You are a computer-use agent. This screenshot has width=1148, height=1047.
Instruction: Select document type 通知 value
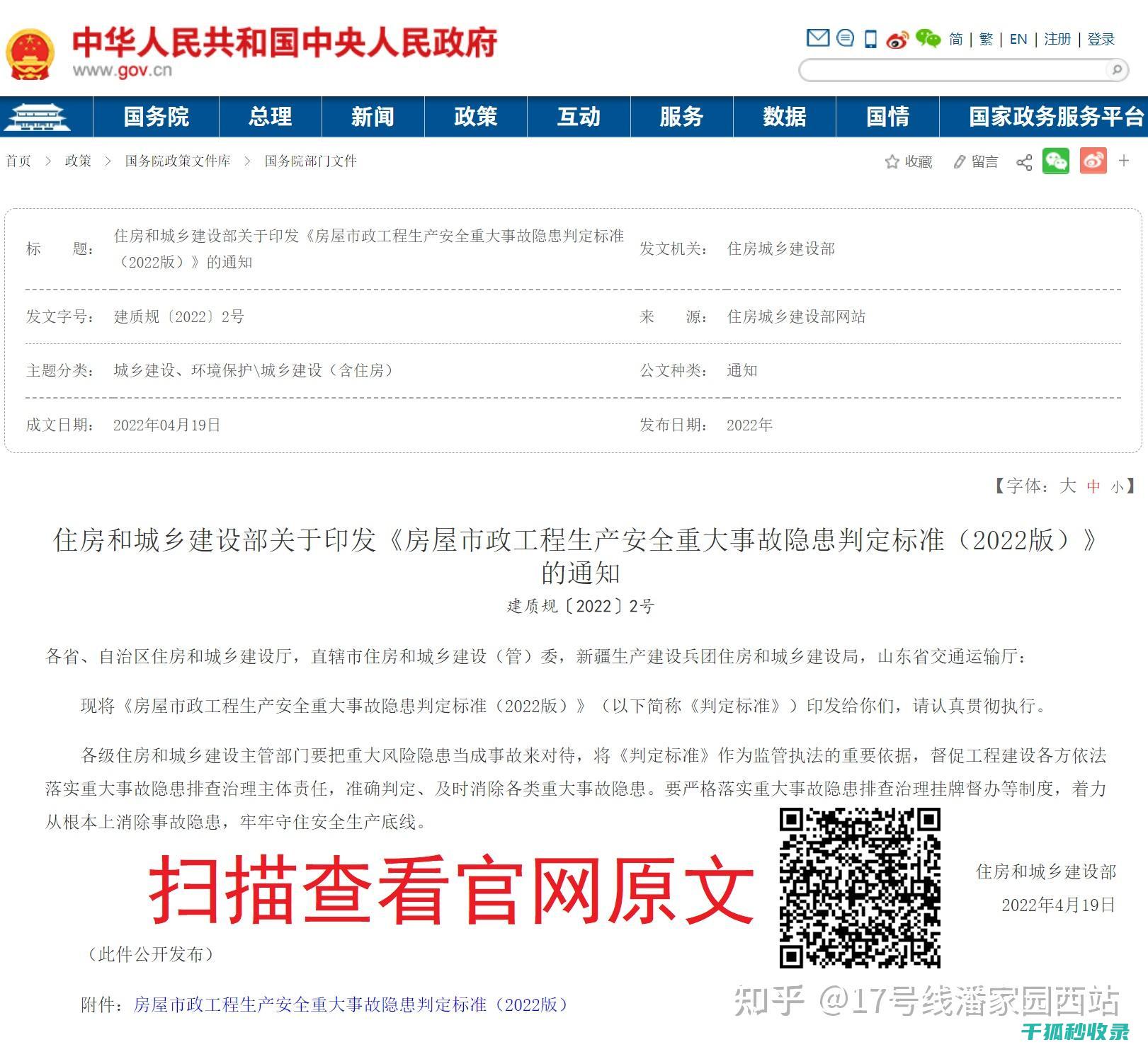(x=742, y=370)
